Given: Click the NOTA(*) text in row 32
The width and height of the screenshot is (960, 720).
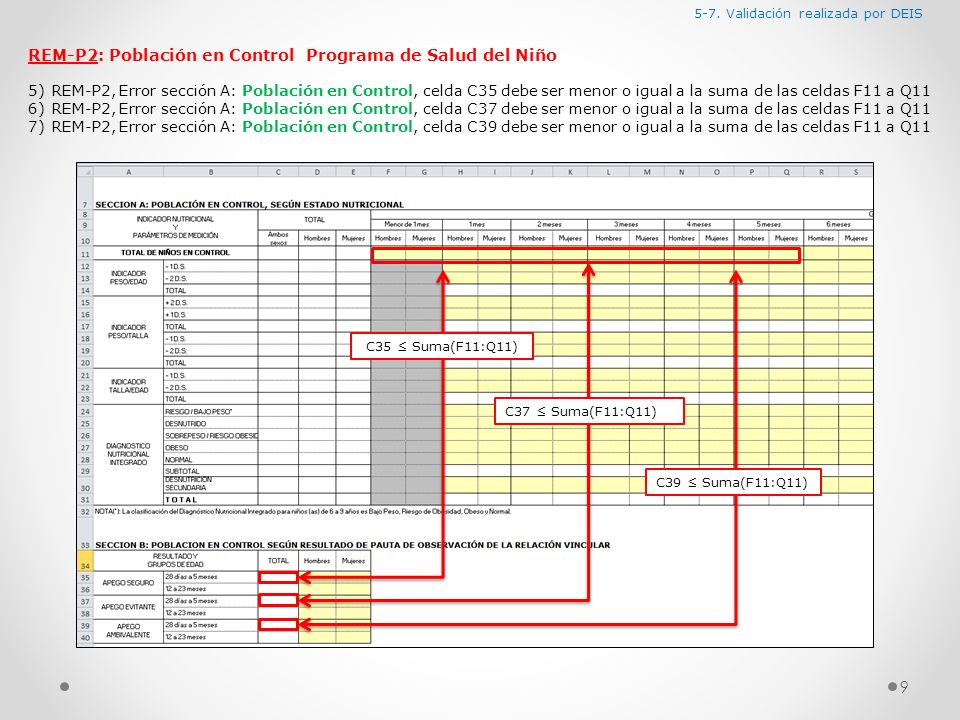Looking at the screenshot, I should point(303,511).
